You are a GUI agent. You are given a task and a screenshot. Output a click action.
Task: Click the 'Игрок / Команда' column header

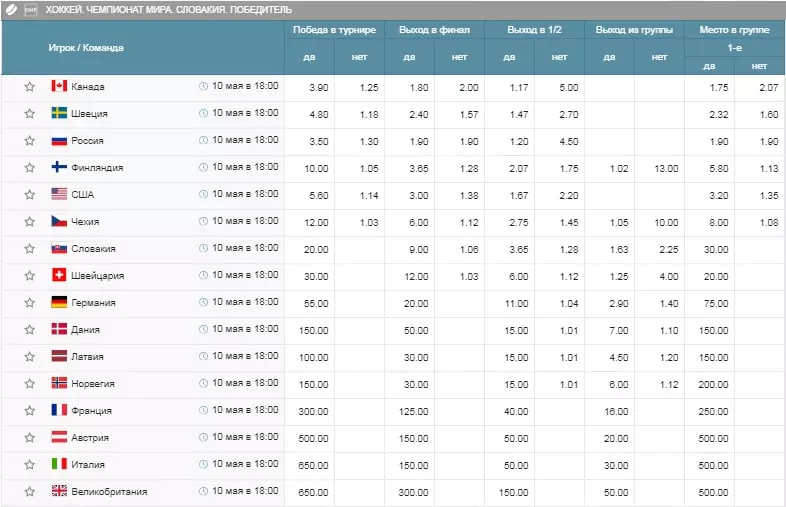(x=86, y=48)
